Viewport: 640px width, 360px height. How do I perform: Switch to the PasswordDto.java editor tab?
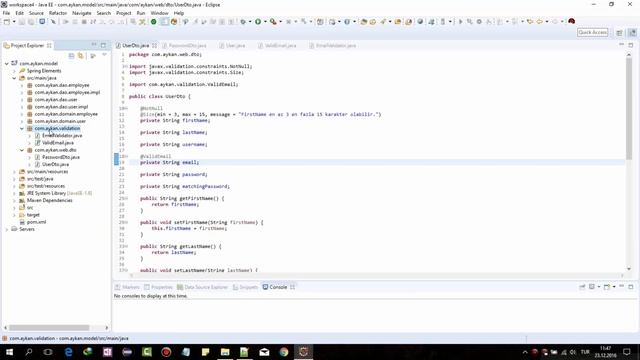pyautogui.click(x=184, y=45)
